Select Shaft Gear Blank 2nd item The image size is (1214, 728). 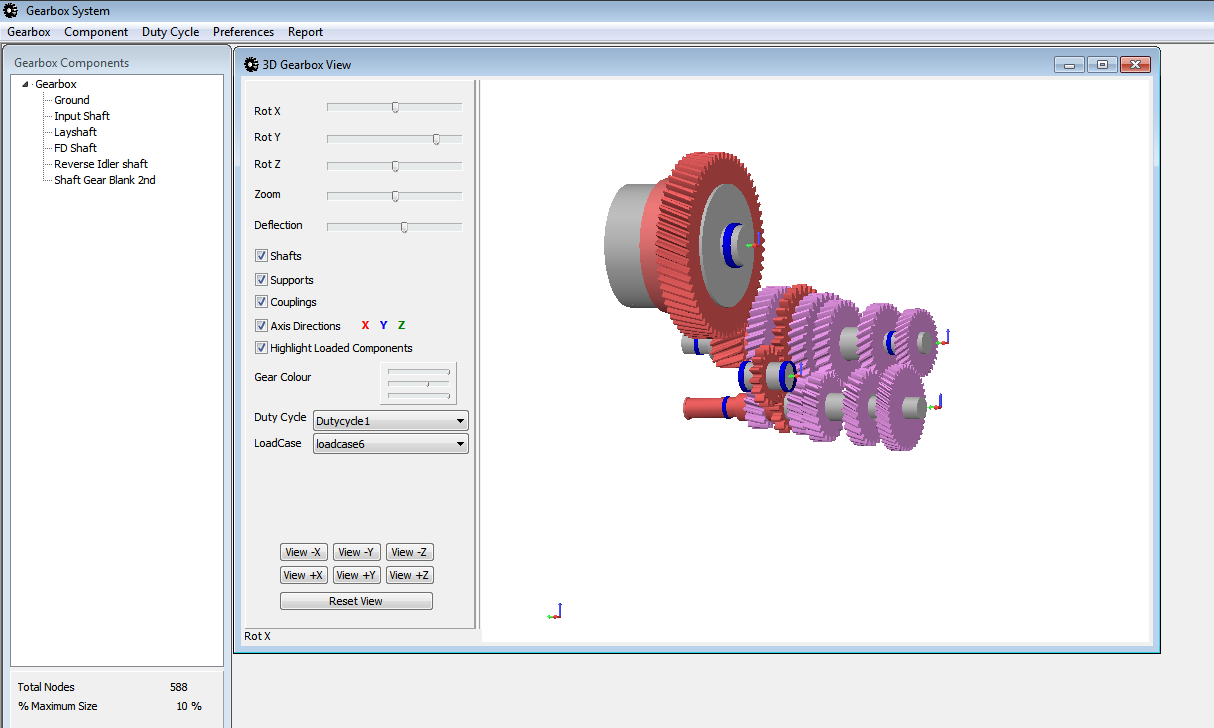point(105,180)
